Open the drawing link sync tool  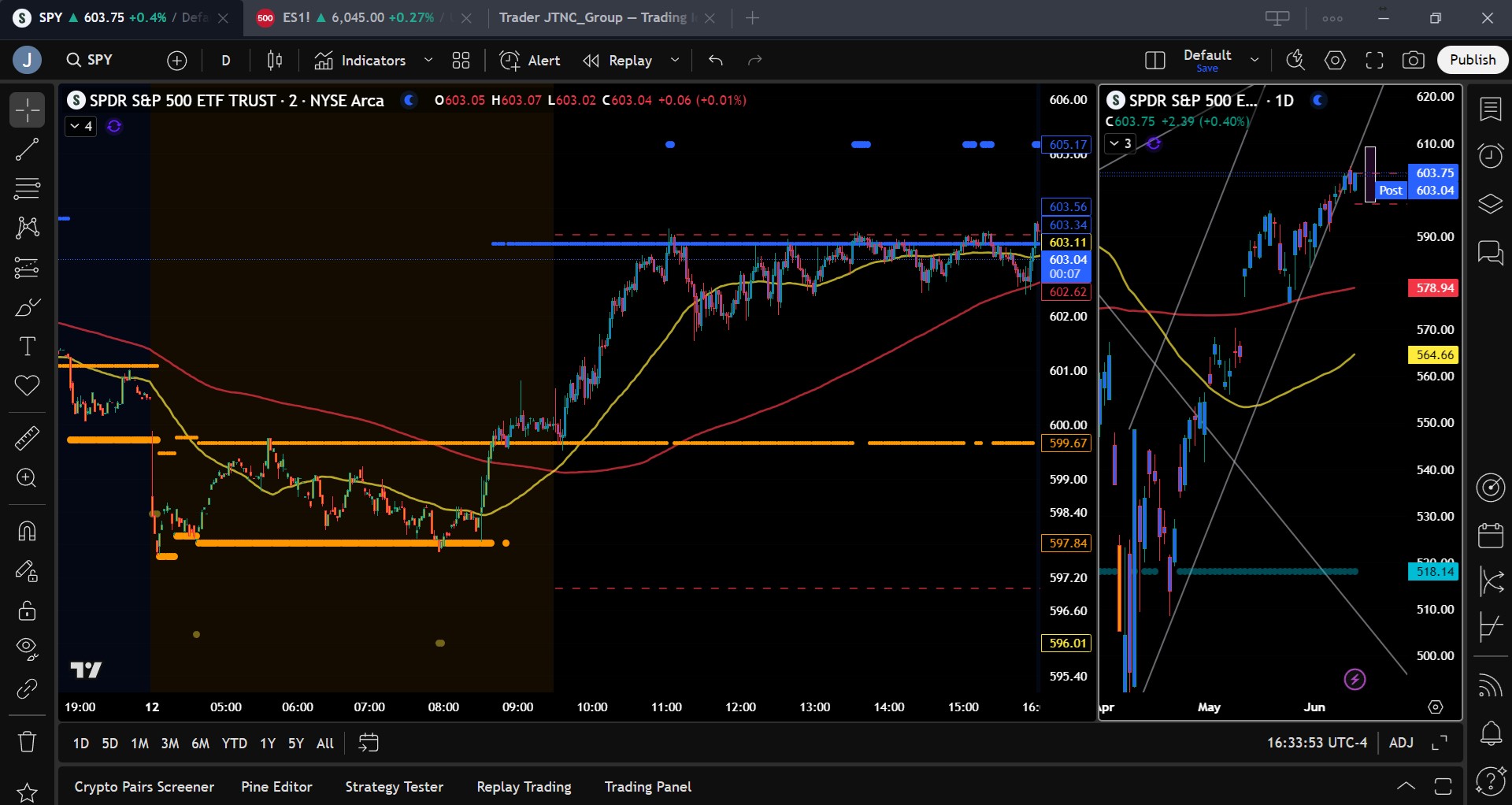point(27,689)
